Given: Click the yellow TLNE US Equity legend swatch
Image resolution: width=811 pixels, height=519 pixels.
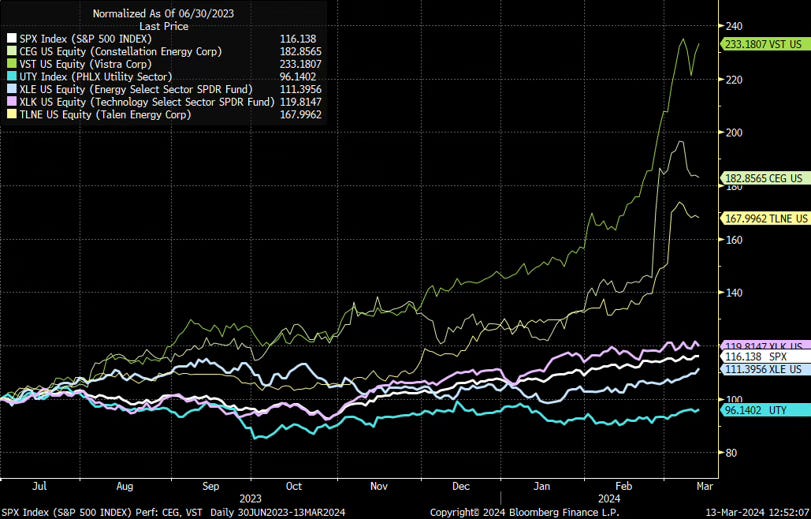Looking at the screenshot, I should click(11, 115).
